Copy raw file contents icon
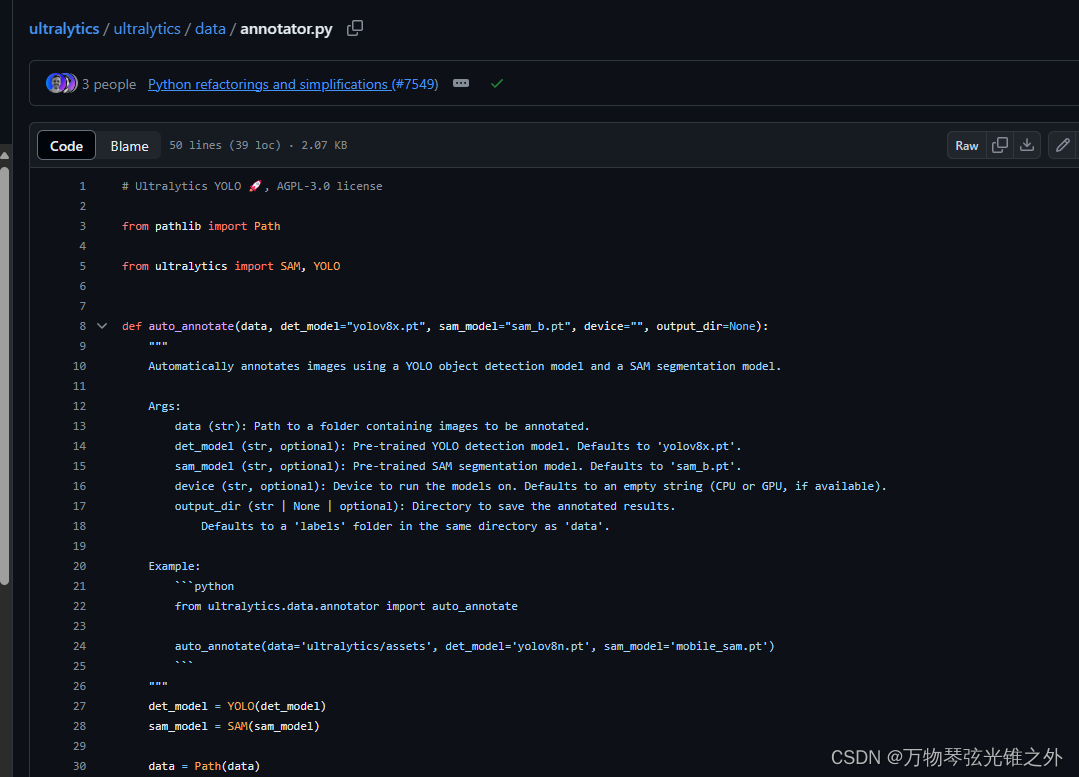The image size is (1079, 777). point(1000,145)
